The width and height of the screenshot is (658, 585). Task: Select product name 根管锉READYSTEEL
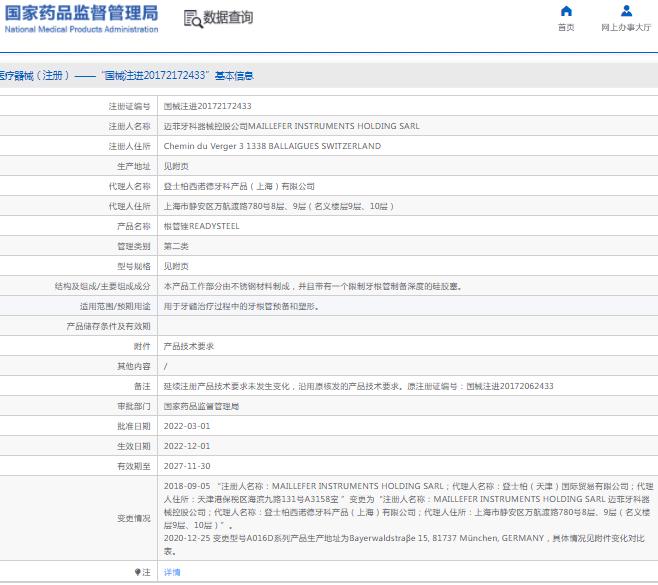pyautogui.click(x=201, y=226)
